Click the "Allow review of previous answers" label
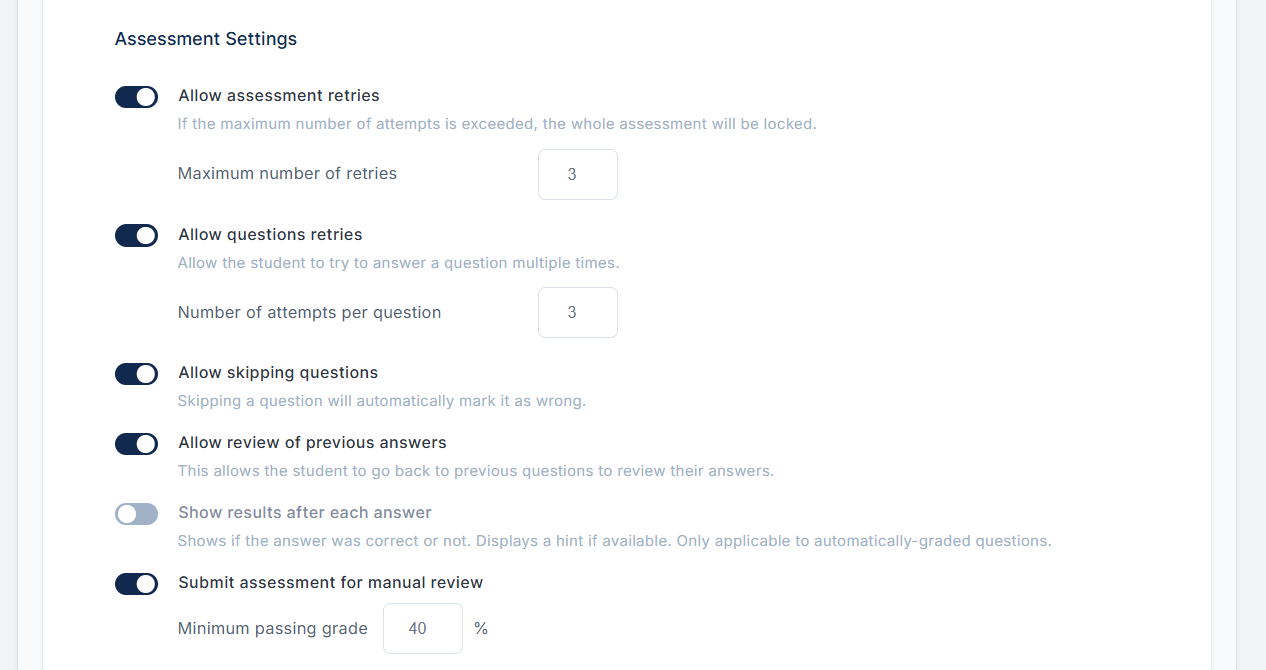The height and width of the screenshot is (670, 1266). 312,443
